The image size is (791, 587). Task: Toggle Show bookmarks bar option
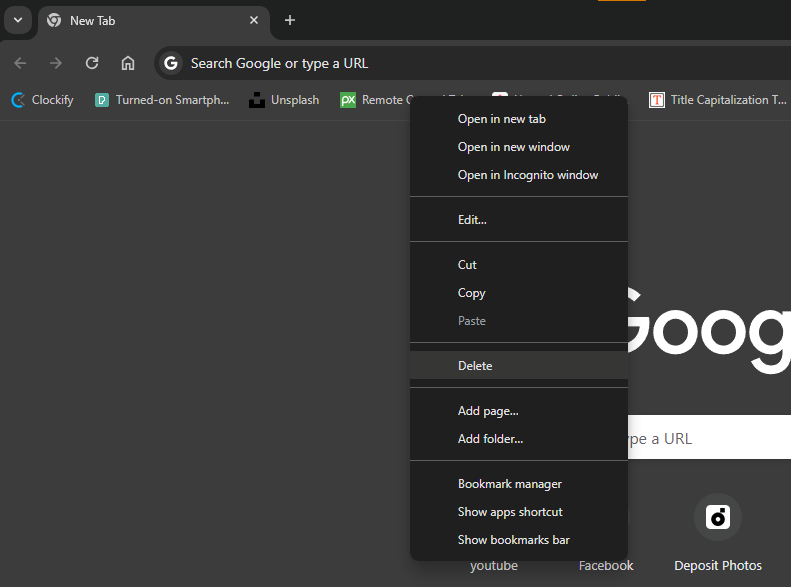[519, 540]
